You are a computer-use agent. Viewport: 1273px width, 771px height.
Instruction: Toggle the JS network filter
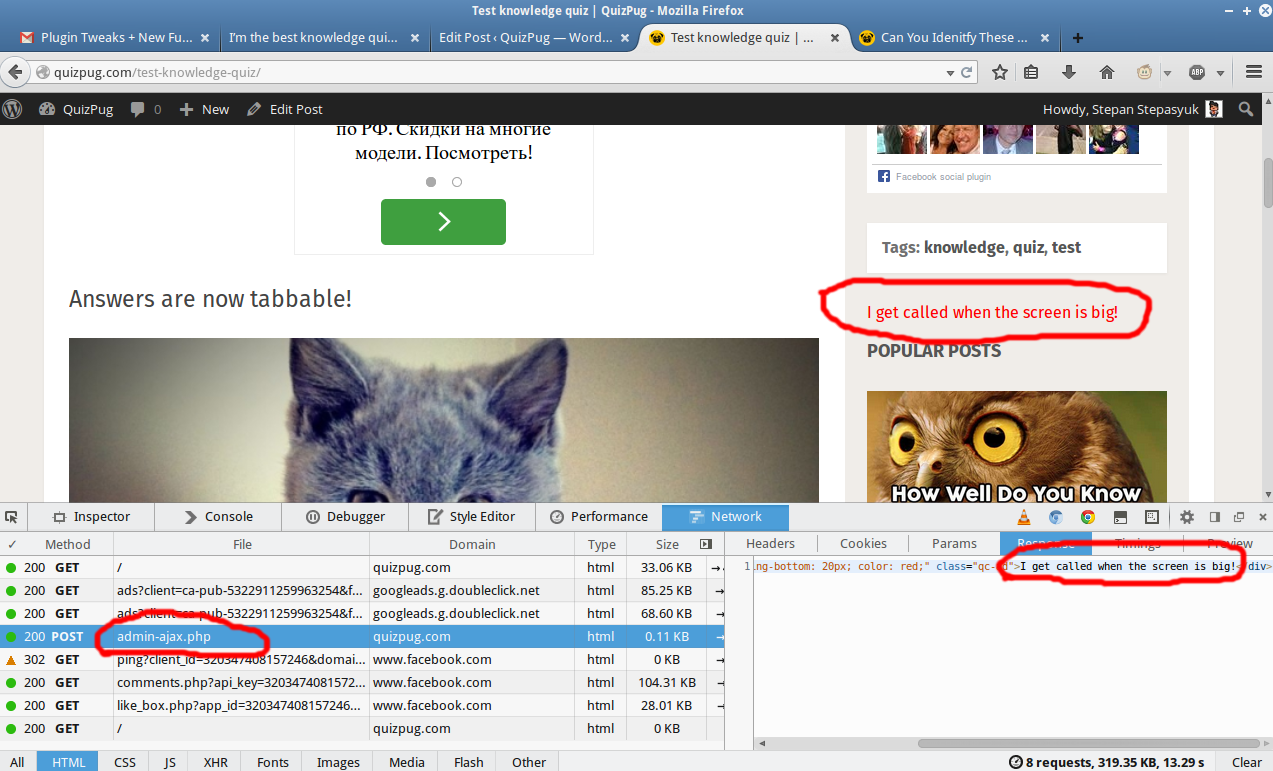170,762
